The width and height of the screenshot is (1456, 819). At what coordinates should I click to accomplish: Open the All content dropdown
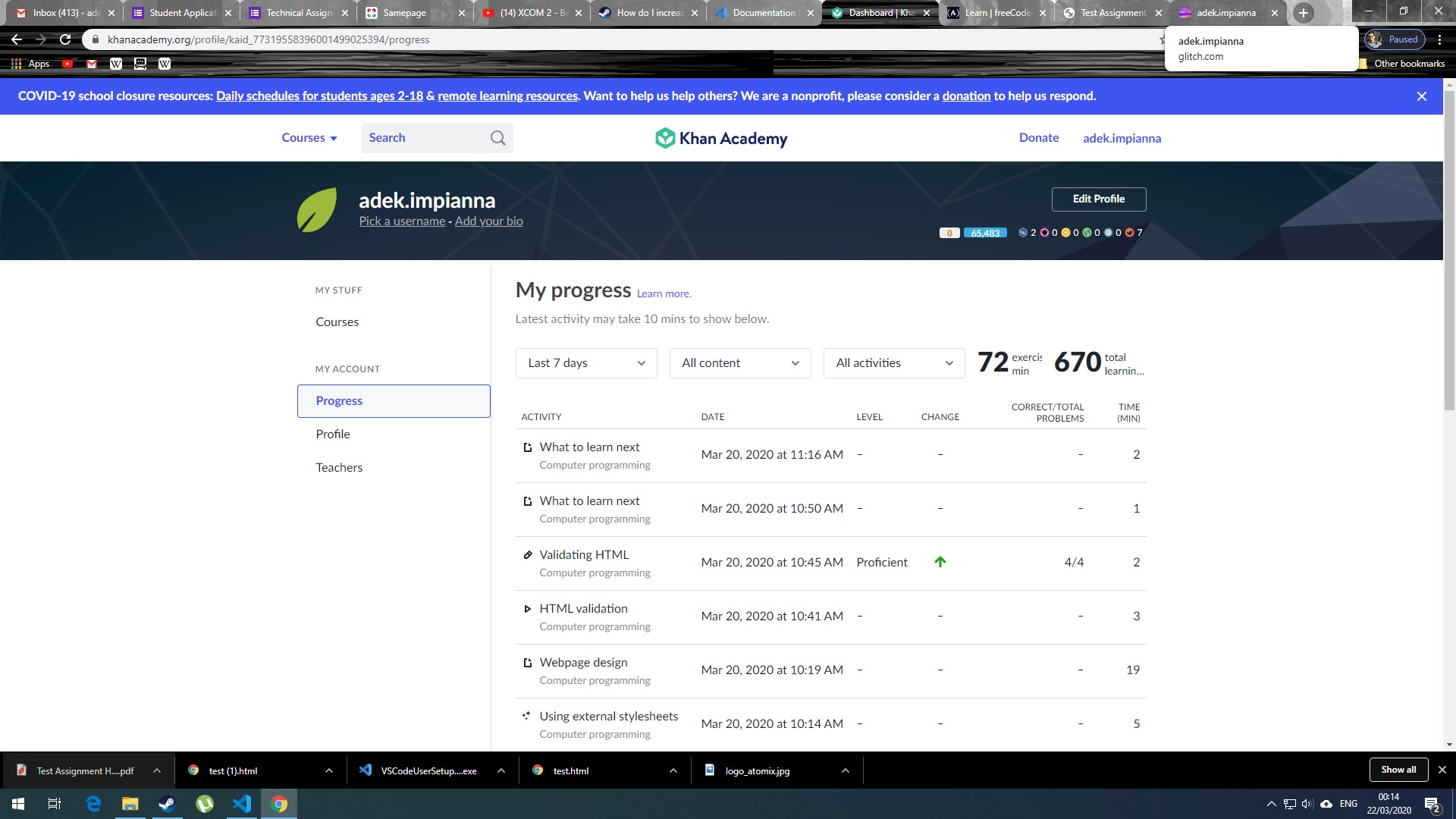click(740, 363)
